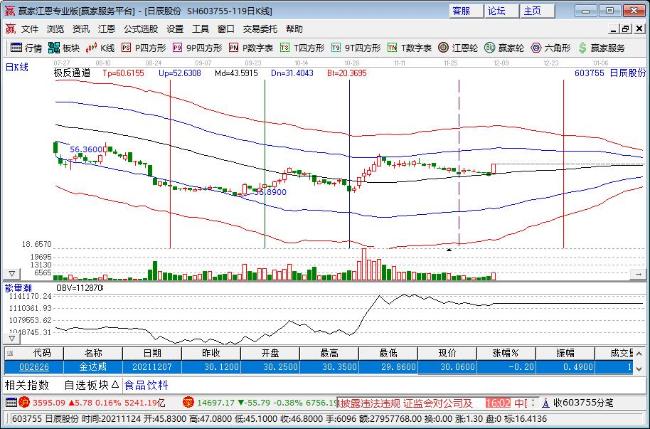Switch to the 食品饮料 tab
This screenshot has height=429, width=650.
point(146,385)
